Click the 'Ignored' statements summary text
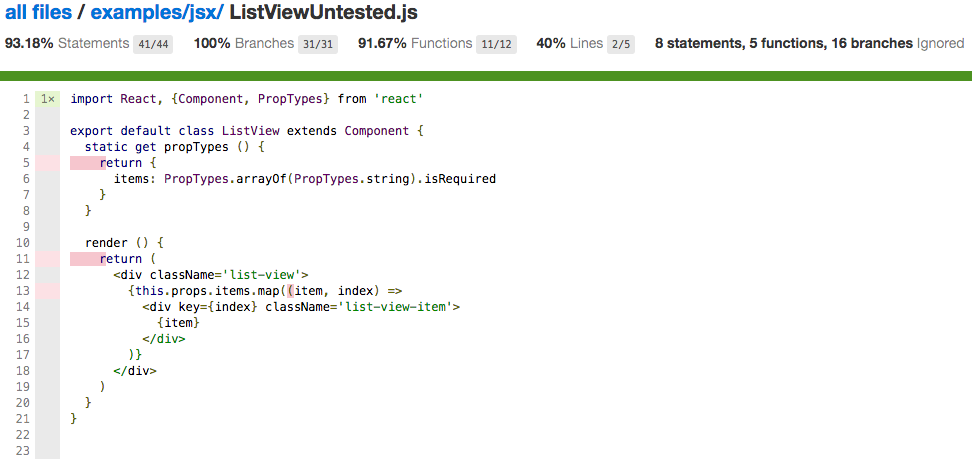The height and width of the screenshot is (467, 972). 940,43
